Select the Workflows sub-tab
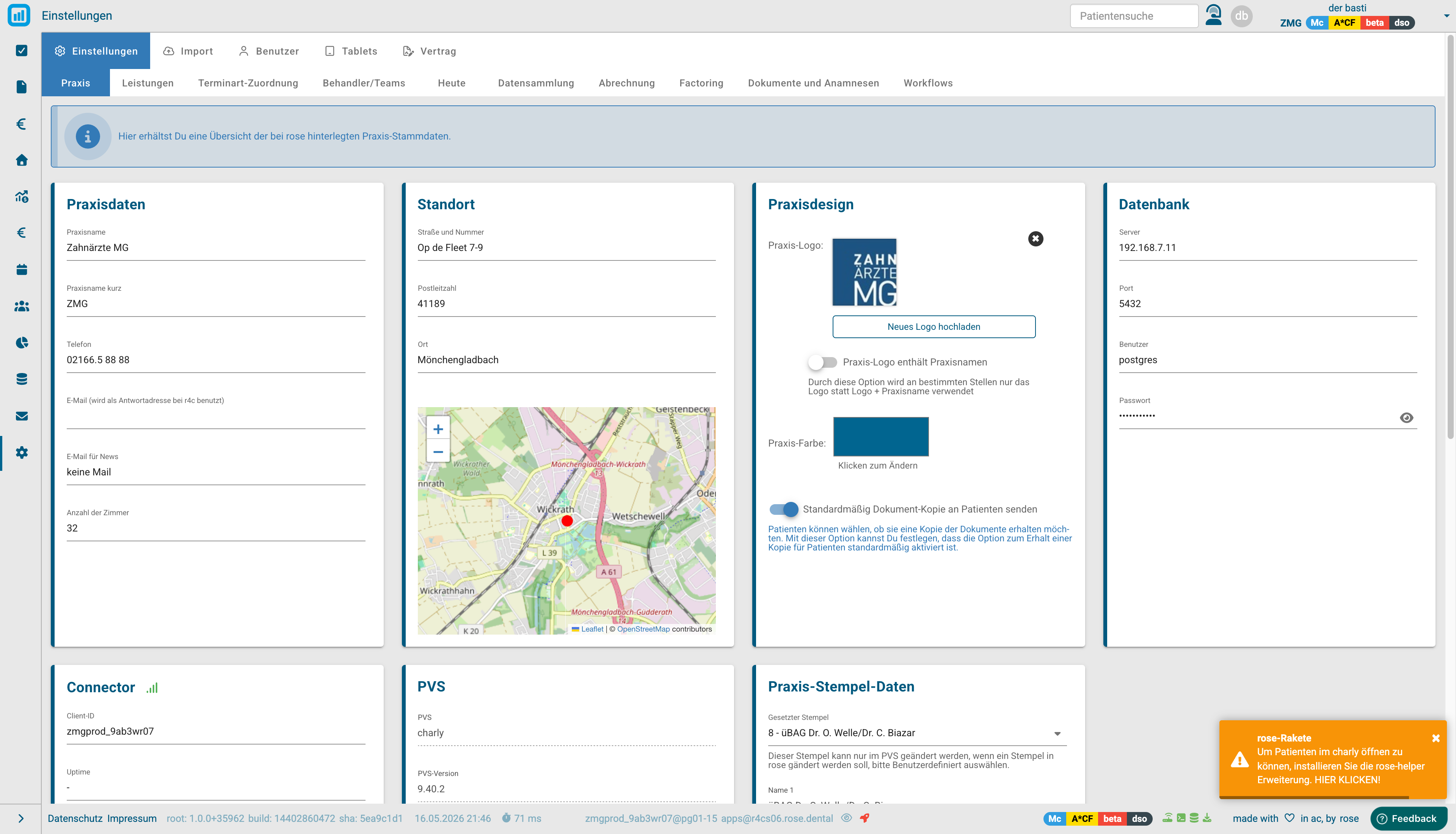 pos(929,83)
